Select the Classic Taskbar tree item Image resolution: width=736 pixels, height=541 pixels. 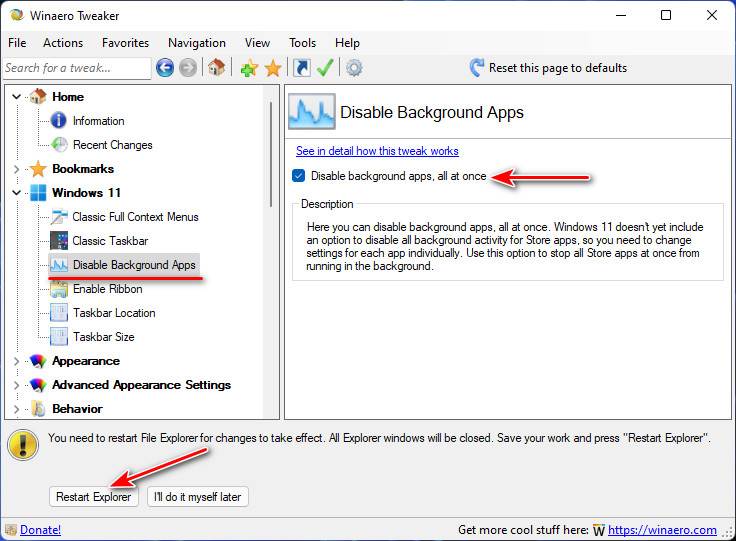click(110, 241)
